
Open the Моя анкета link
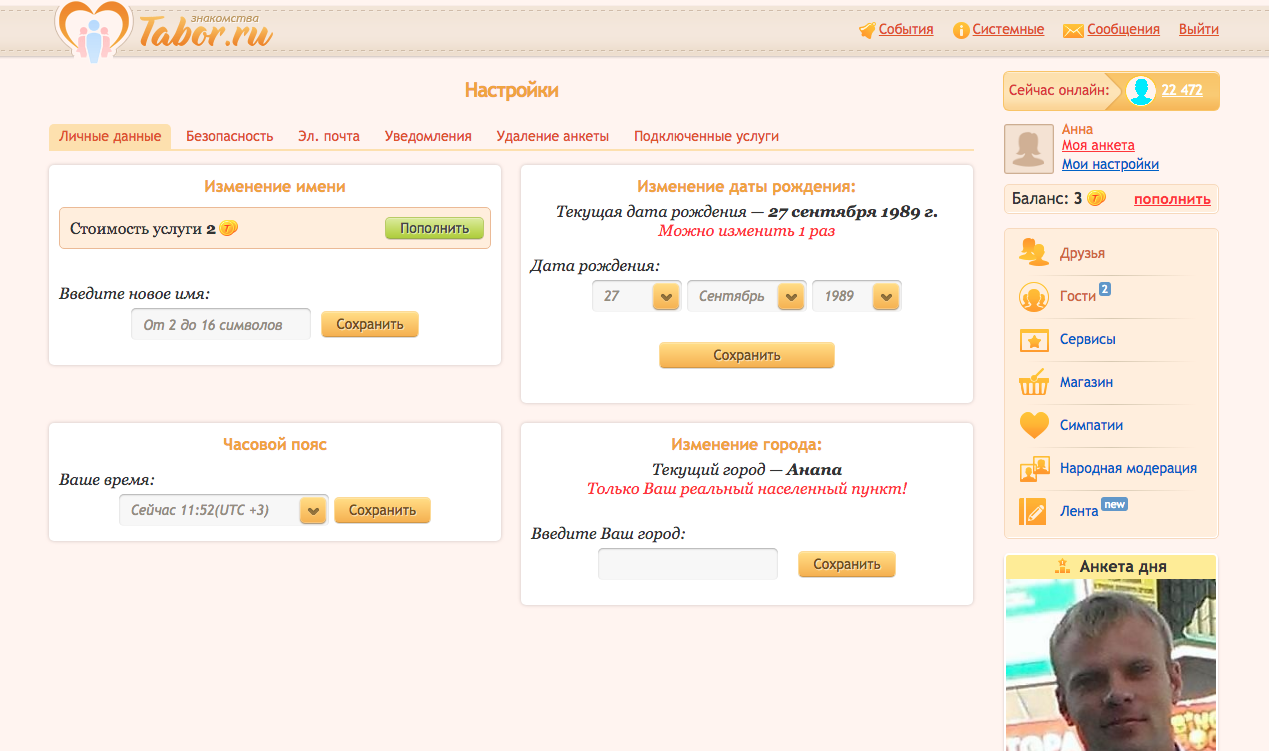pos(1098,146)
